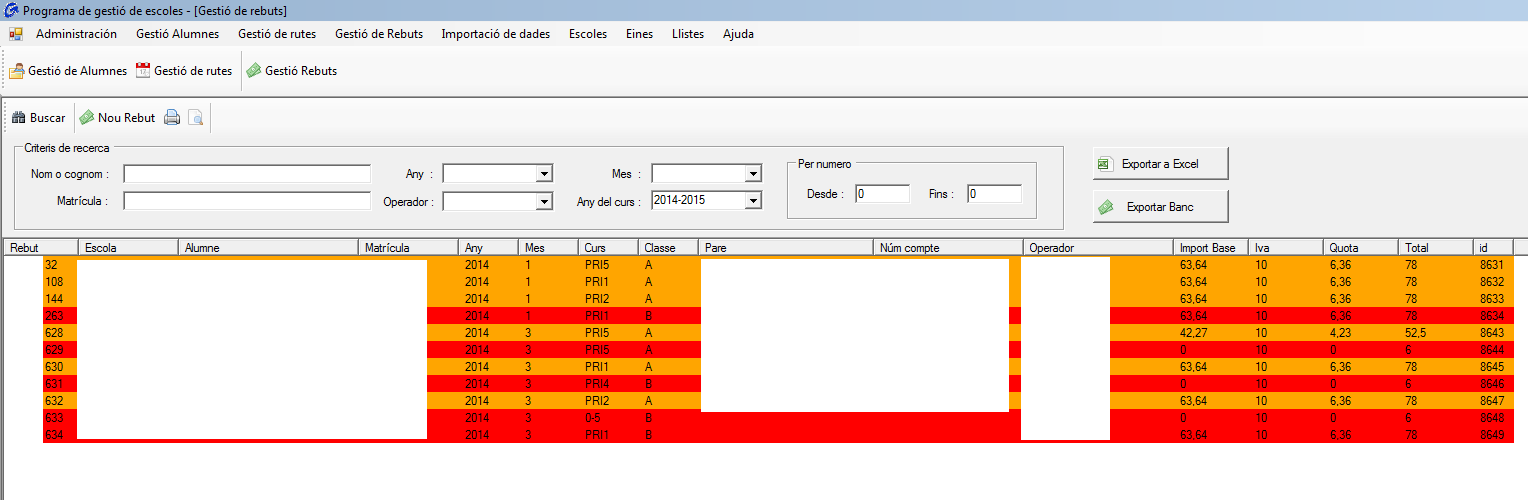Open the Any del curs dropdown

coord(753,201)
